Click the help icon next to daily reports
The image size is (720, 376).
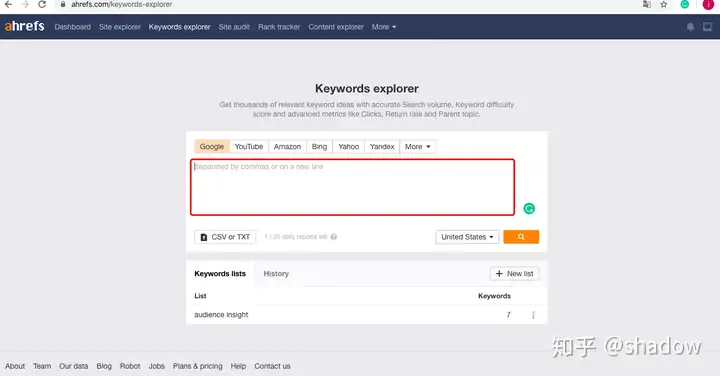[334, 237]
